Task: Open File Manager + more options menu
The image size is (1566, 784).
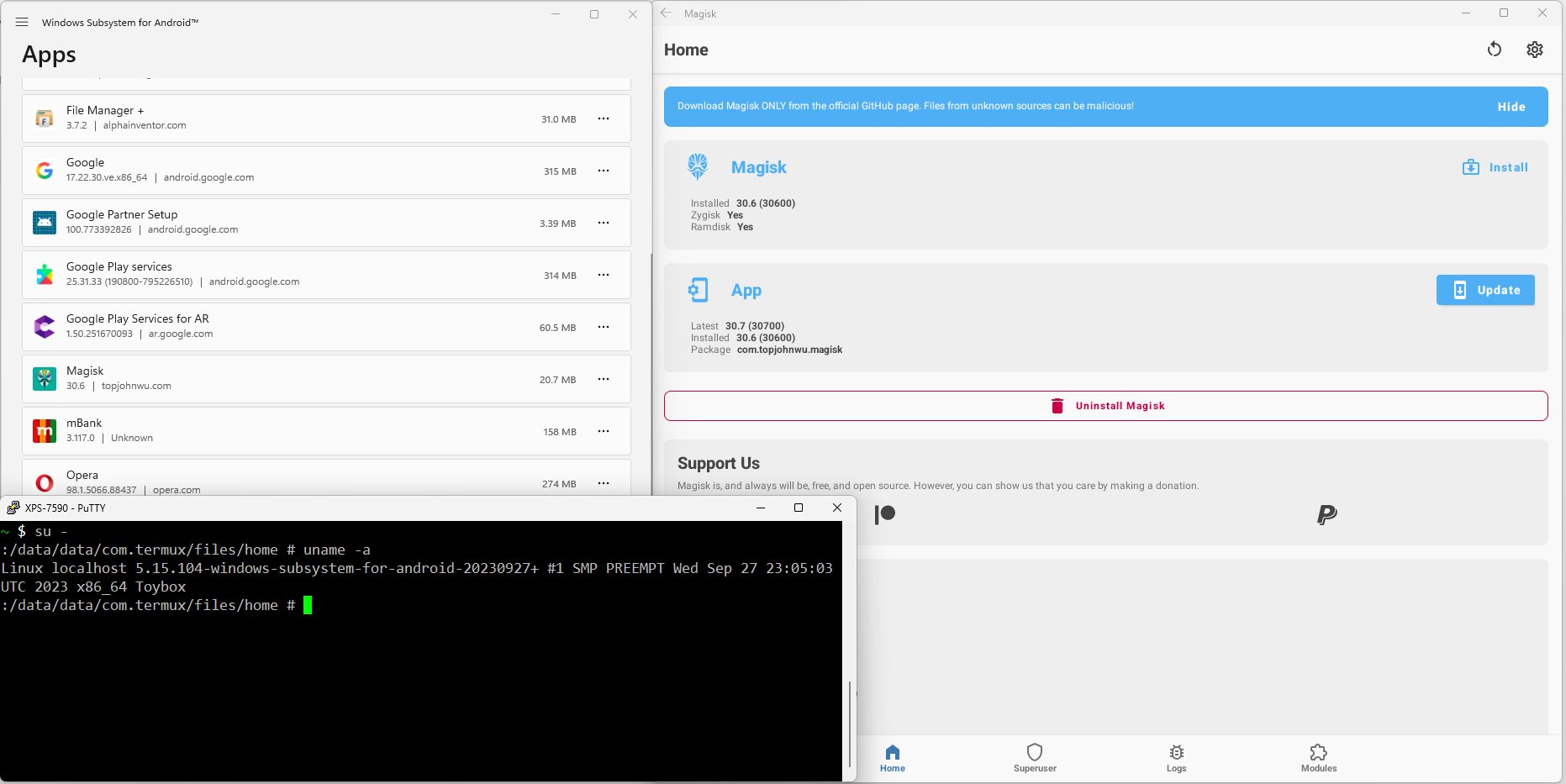Action: 604,118
